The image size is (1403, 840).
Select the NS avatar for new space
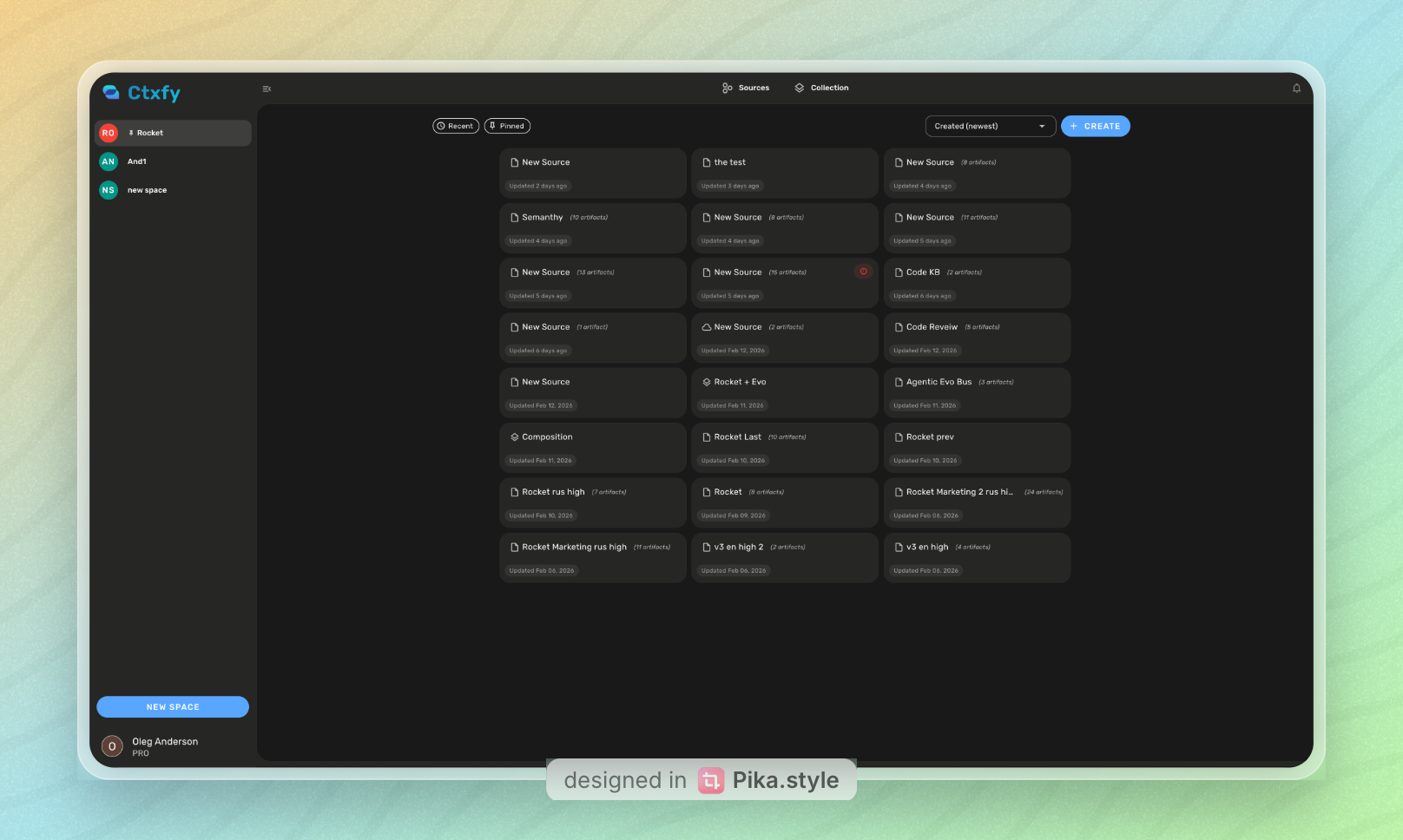click(x=108, y=190)
